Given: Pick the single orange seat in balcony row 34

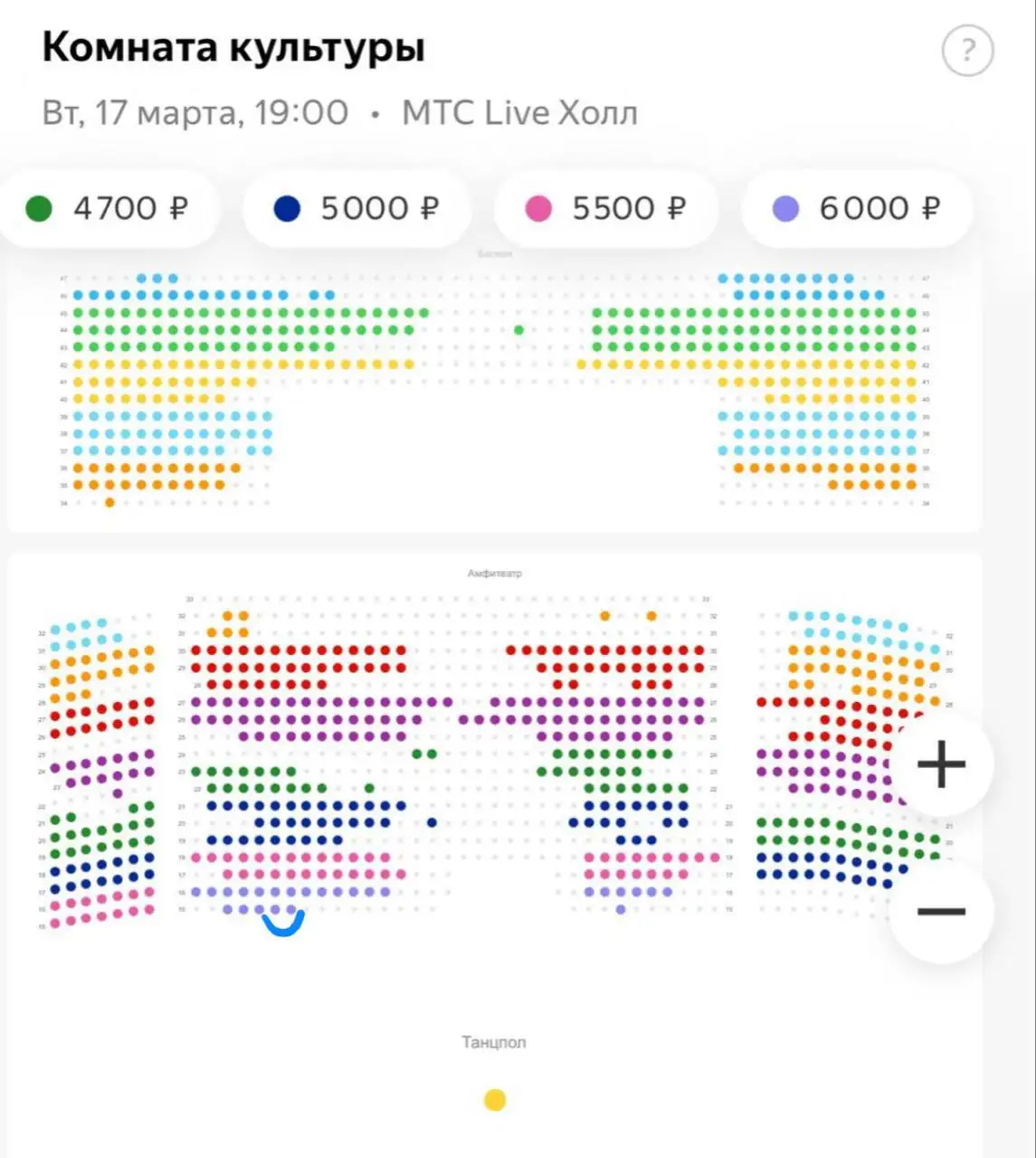Looking at the screenshot, I should pos(109,502).
